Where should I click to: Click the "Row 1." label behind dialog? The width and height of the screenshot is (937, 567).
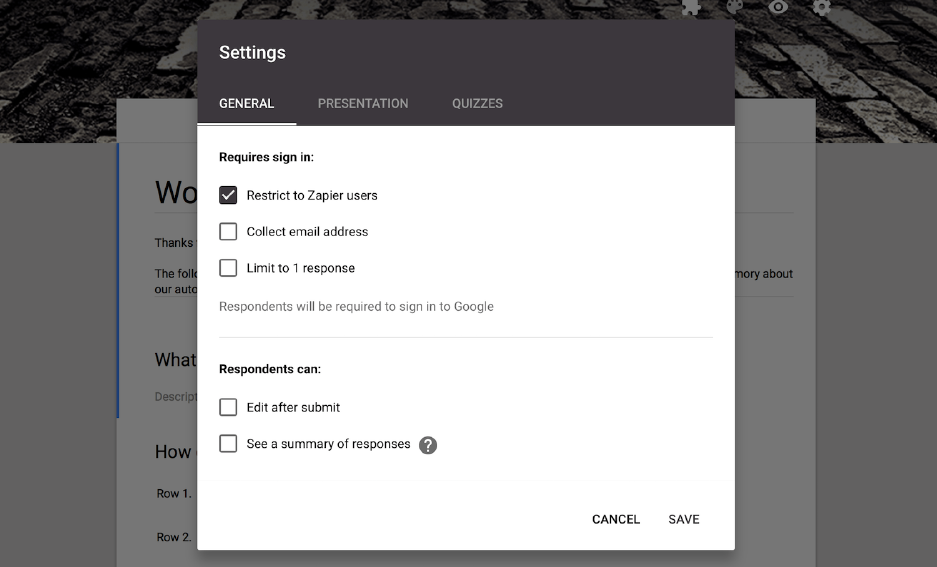point(174,493)
